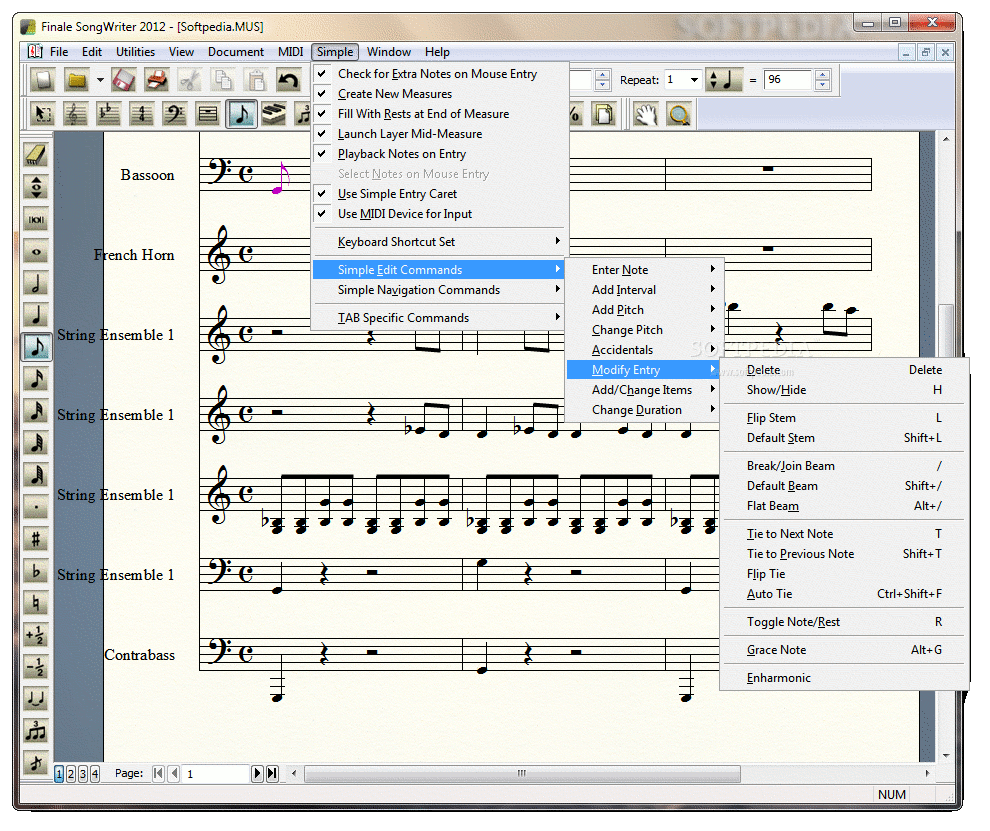Toggle Fill With Rests at End of Measure
The height and width of the screenshot is (831, 990).
coord(441,114)
